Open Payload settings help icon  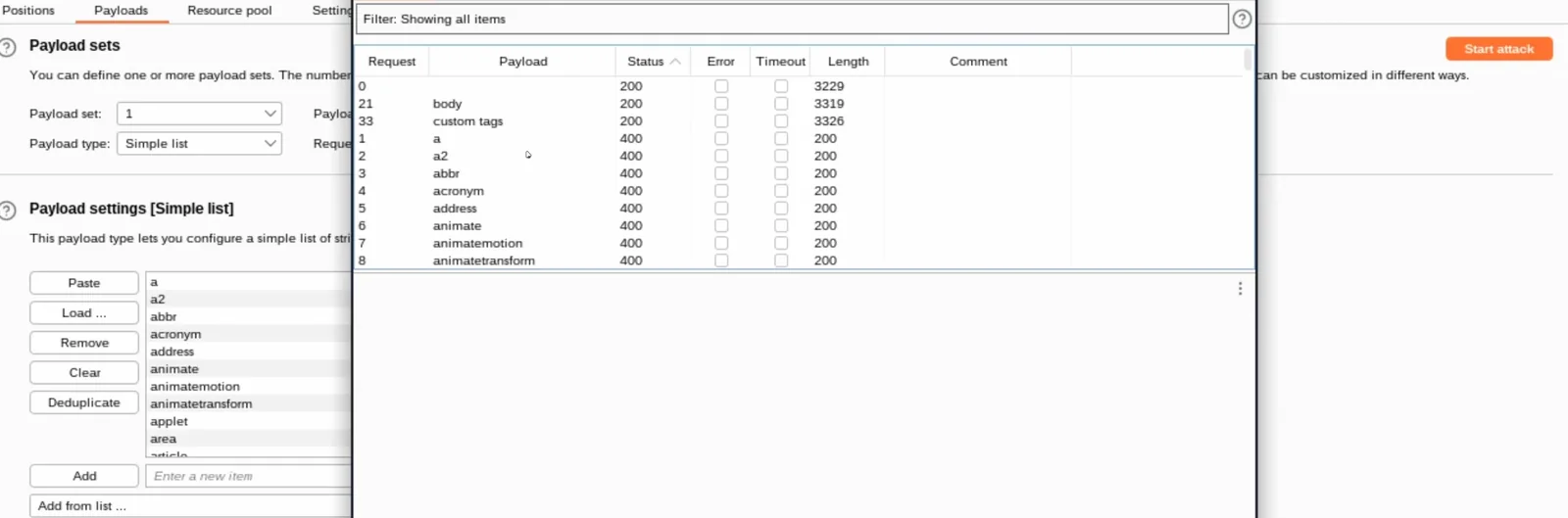8,210
